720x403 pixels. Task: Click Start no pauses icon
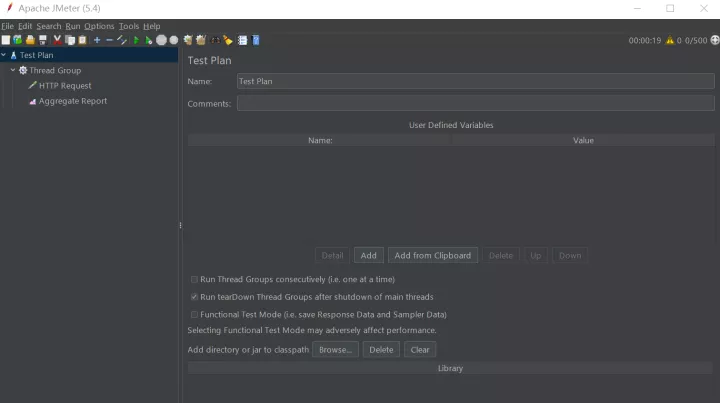pyautogui.click(x=148, y=40)
